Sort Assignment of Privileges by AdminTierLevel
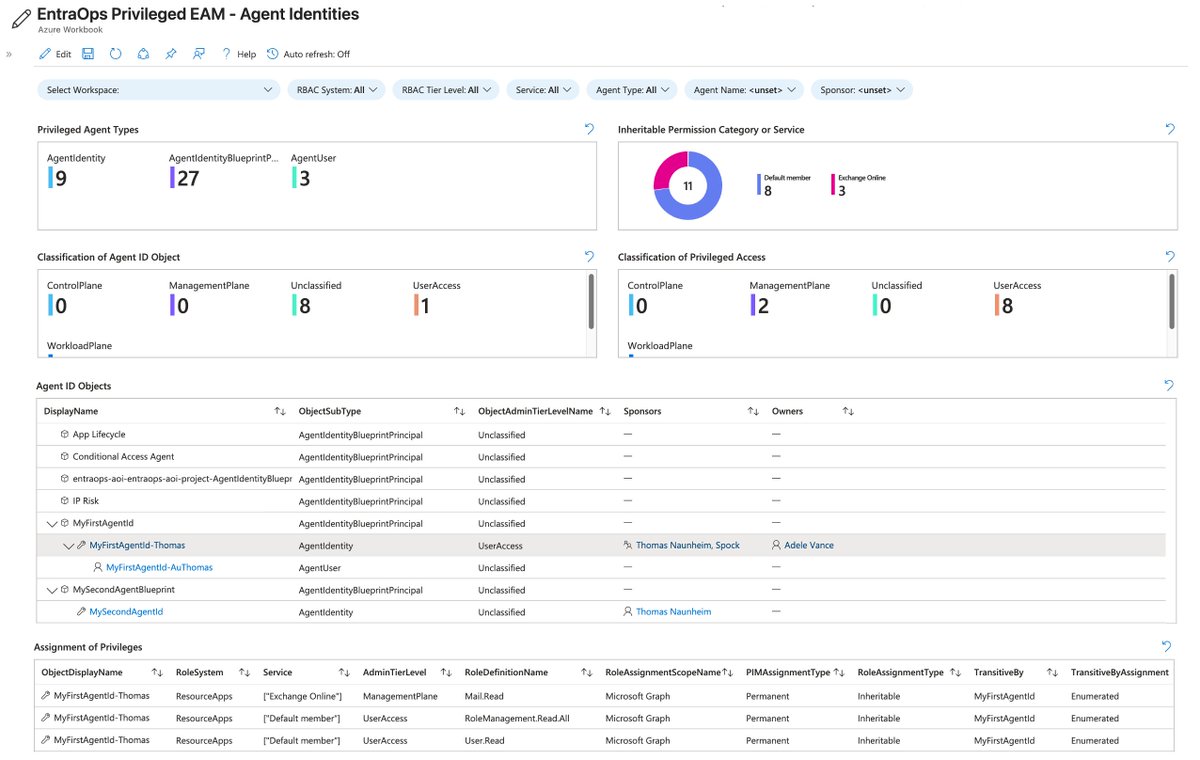This screenshot has width=1200, height=760. point(447,672)
